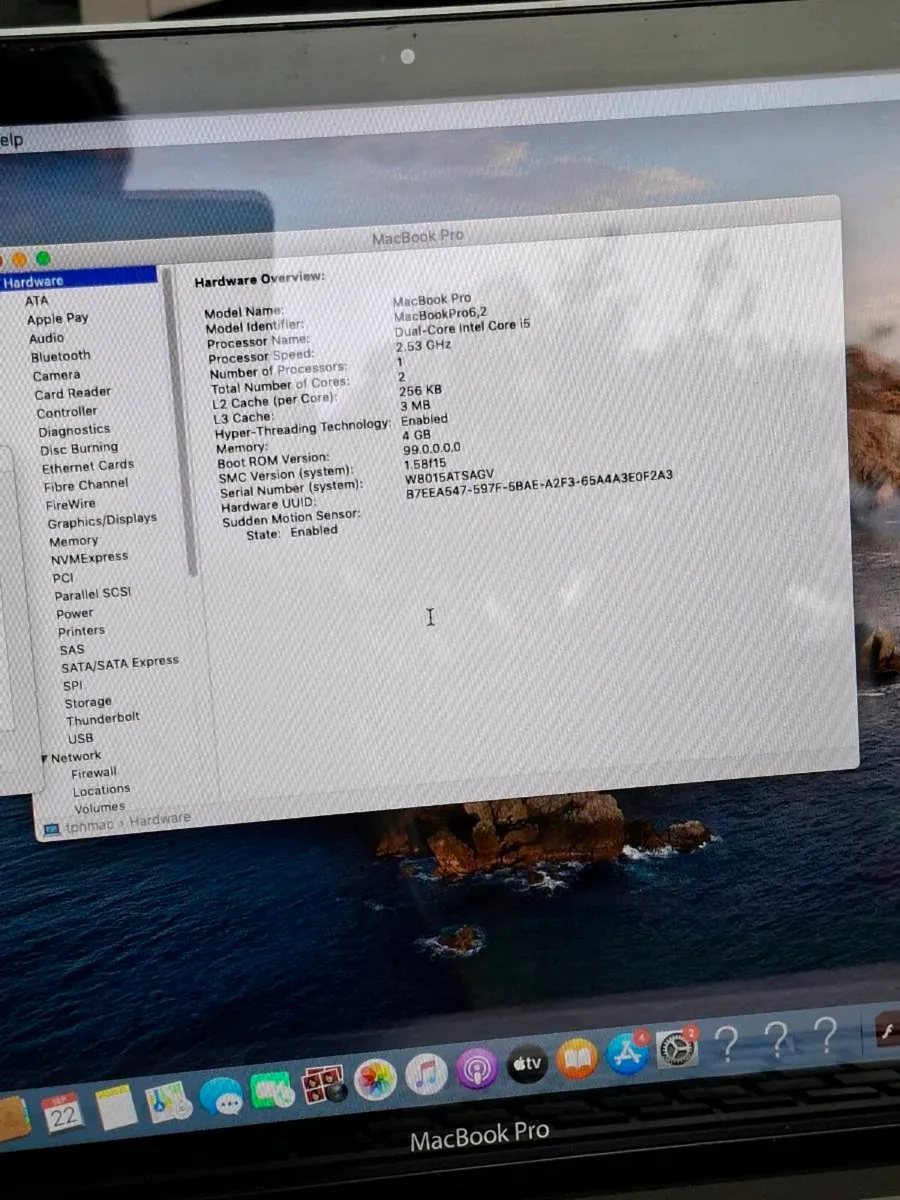
Task: Select USB in the sidebar
Action: (x=81, y=738)
